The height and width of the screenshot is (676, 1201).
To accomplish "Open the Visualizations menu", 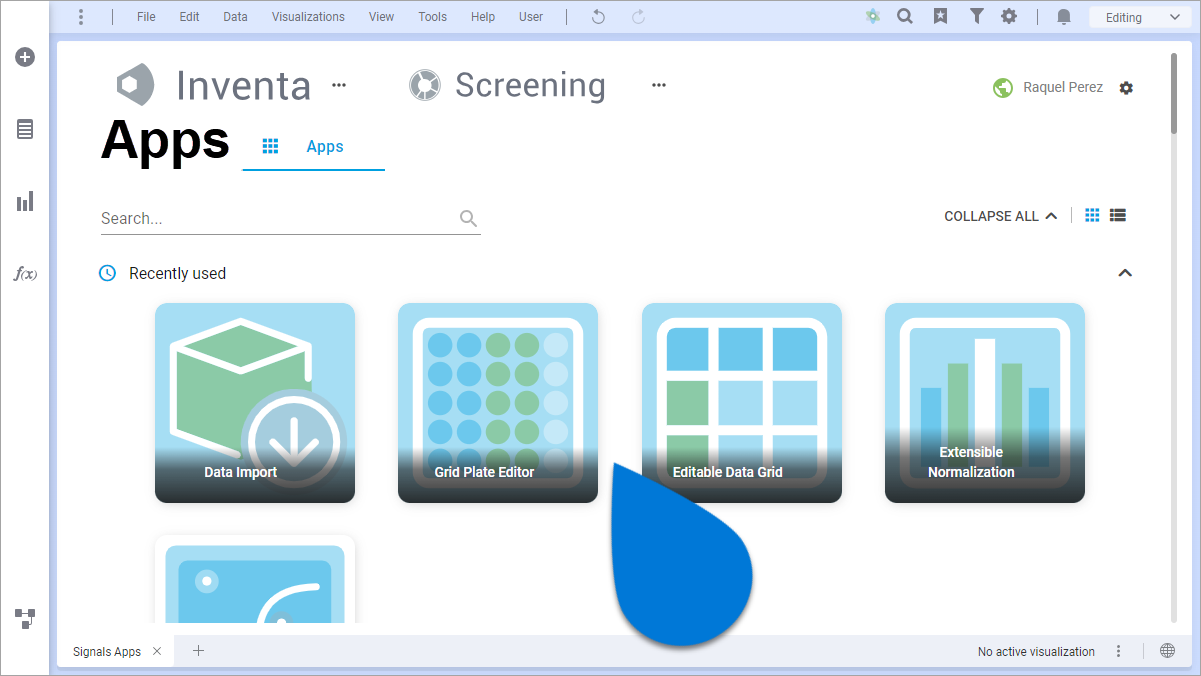I will (x=308, y=17).
